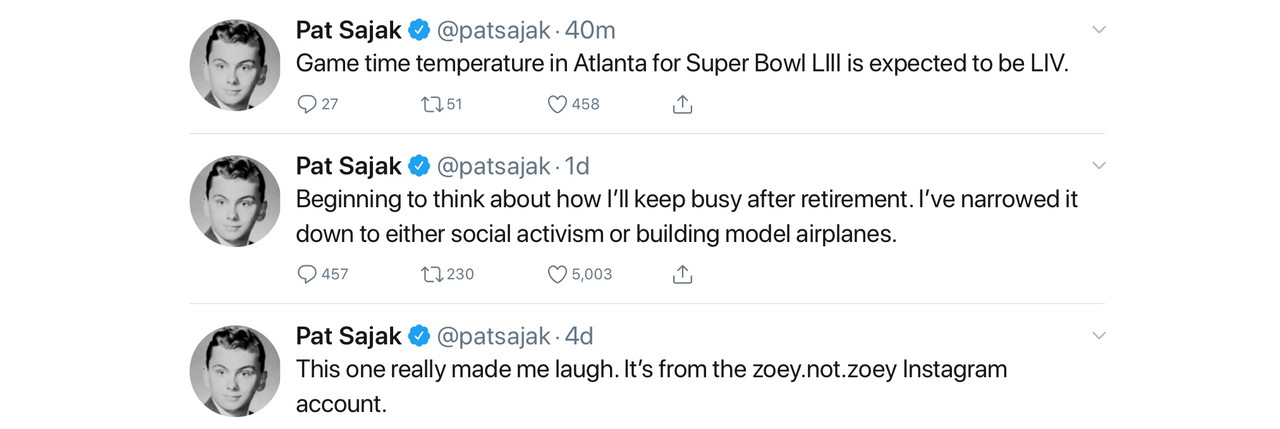Click profile avatar beside the Super Bowl tweet
1280x429 pixels.
coord(235,65)
